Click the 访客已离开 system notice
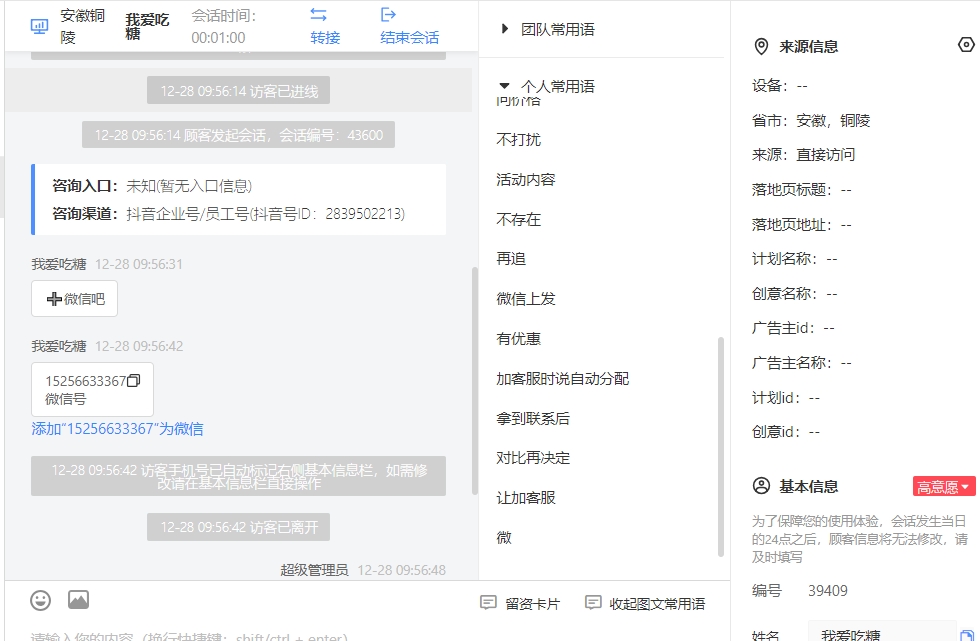Viewport: 980px width, 641px height. click(238, 527)
